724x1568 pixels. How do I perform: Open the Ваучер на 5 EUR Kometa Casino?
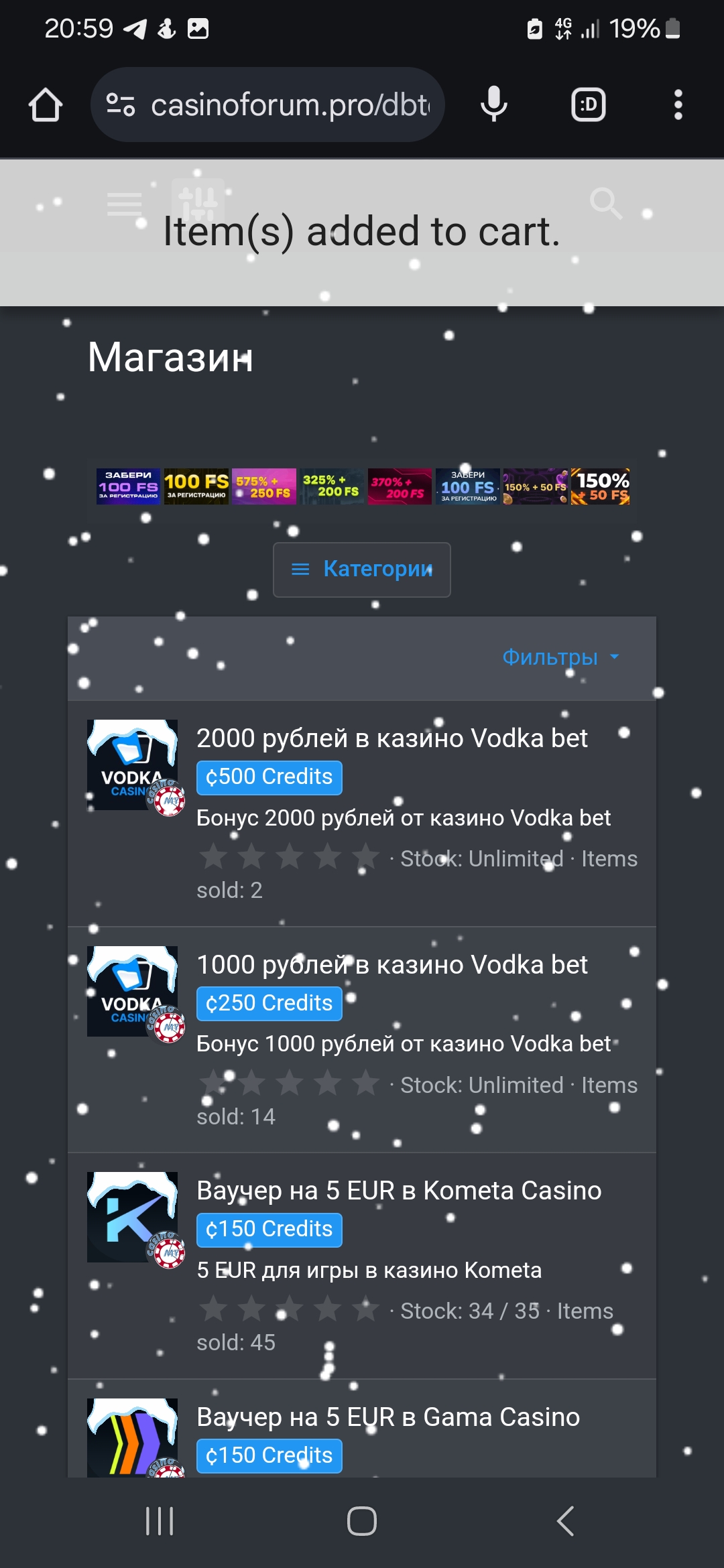399,1191
